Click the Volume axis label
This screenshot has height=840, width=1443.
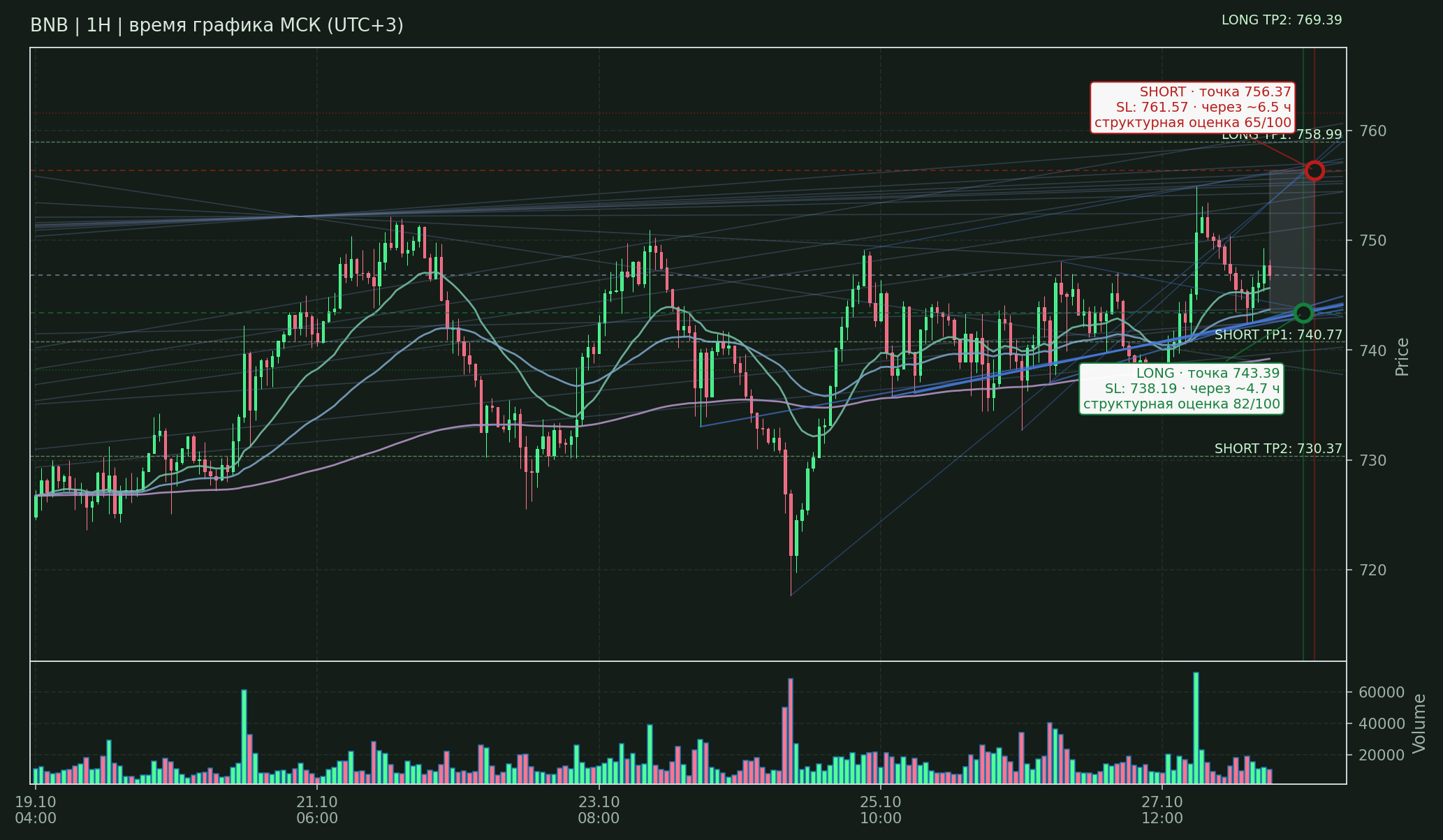point(1419,723)
